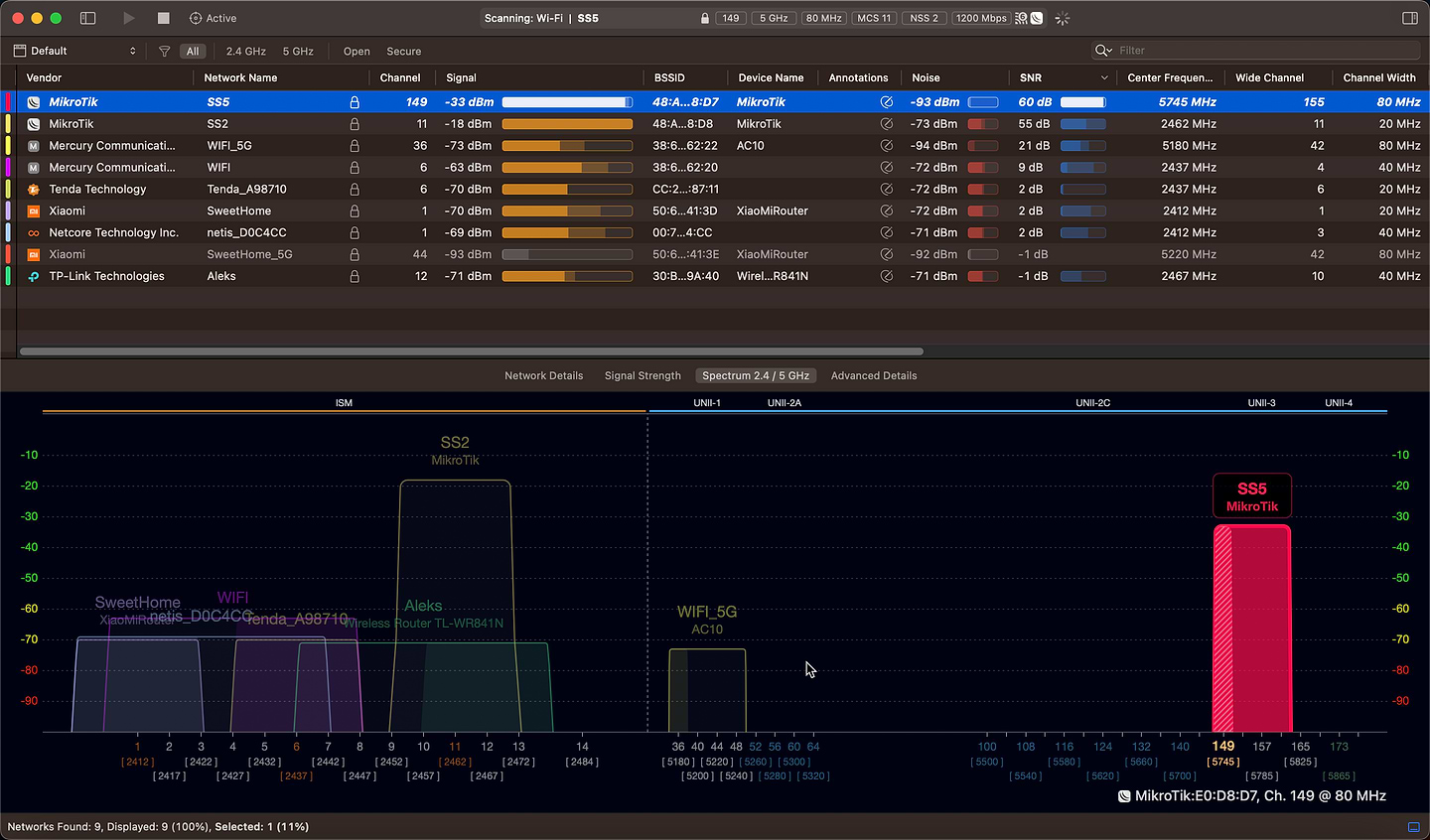Click the lock icon in the Scanning status bar

[x=704, y=18]
